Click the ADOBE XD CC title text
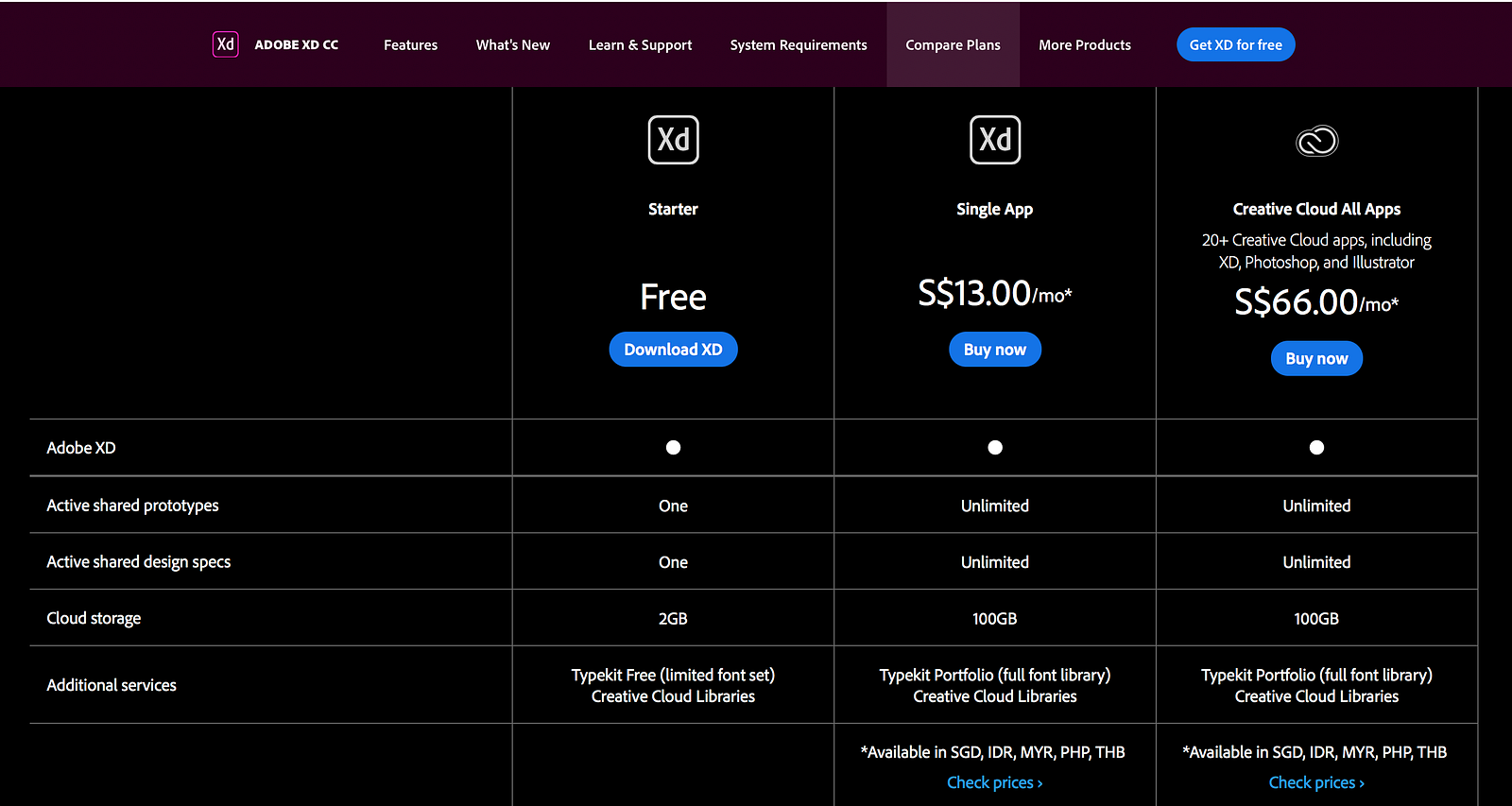The height and width of the screenshot is (806, 1512). (x=297, y=44)
